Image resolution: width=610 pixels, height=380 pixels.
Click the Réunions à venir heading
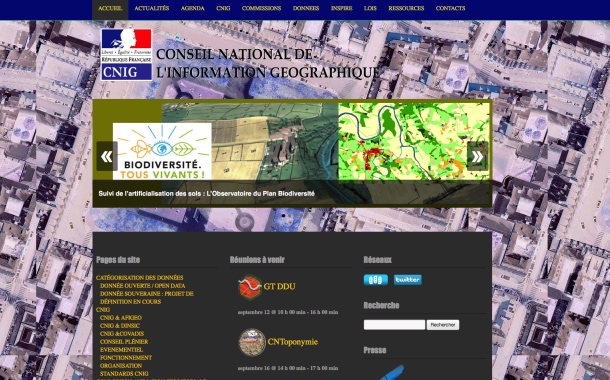[257, 260]
